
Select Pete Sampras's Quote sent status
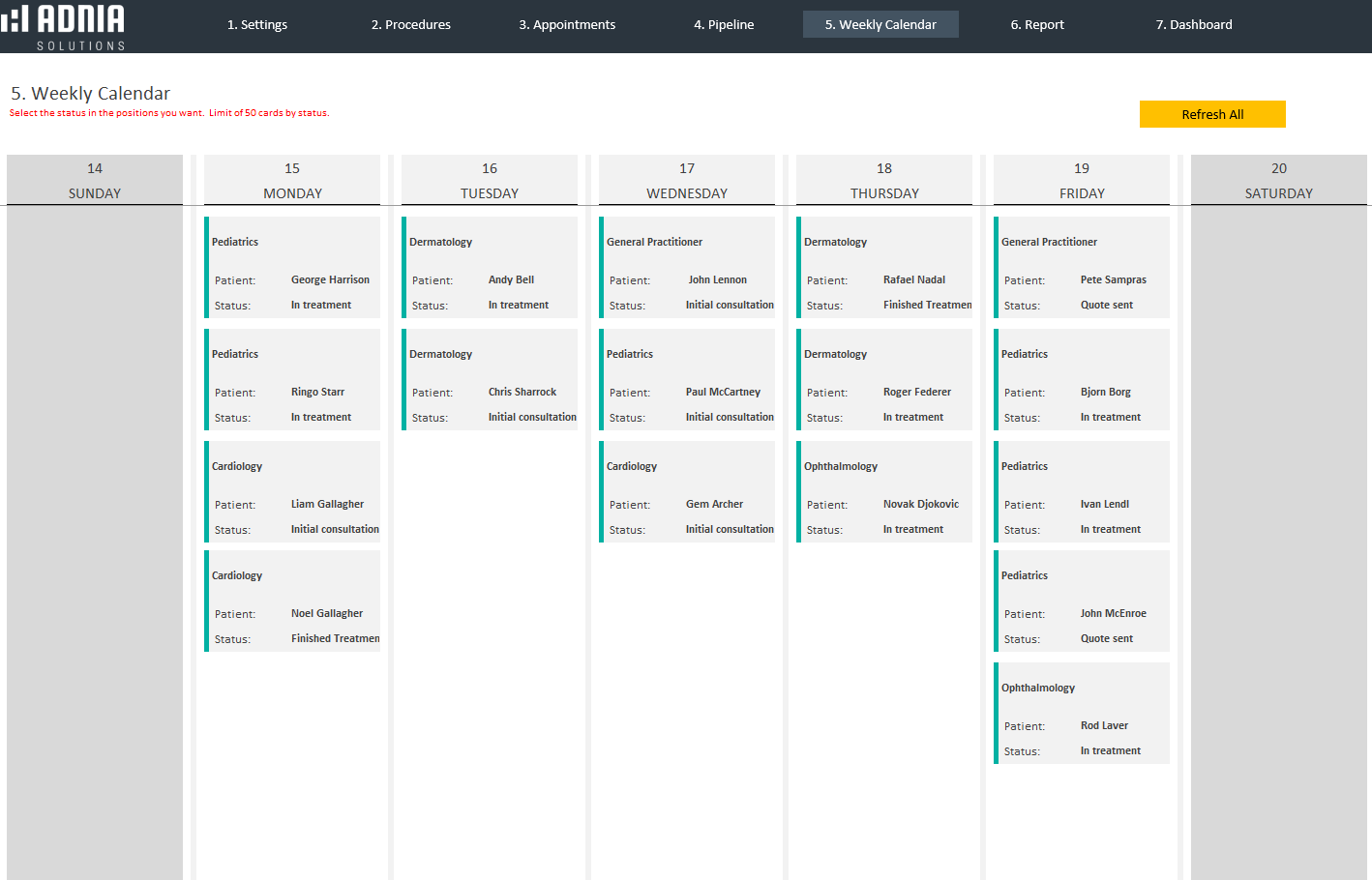coord(1106,306)
